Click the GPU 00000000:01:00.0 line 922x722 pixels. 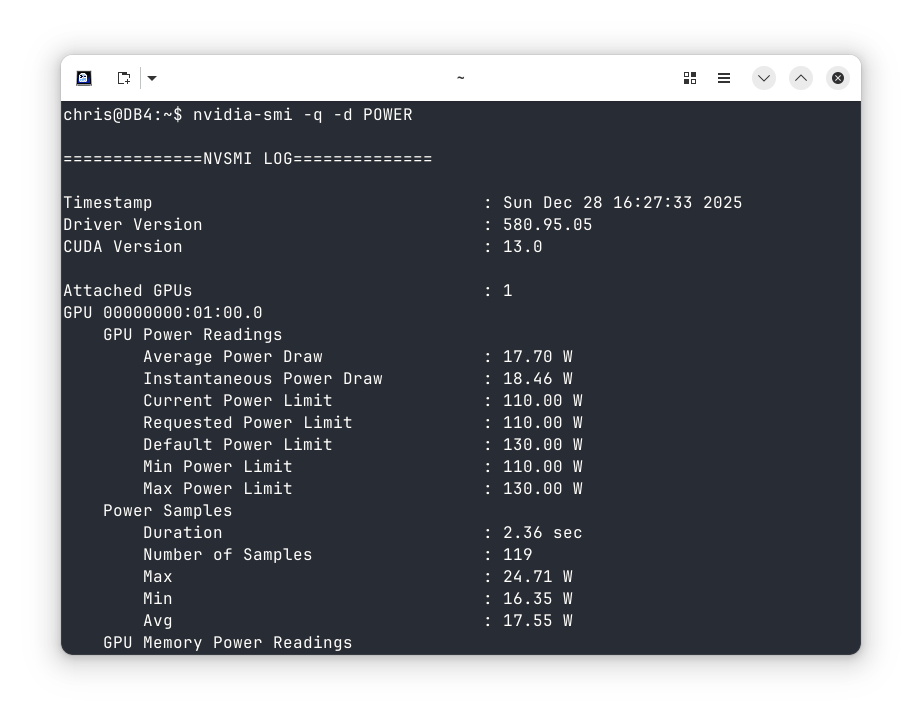[163, 313]
